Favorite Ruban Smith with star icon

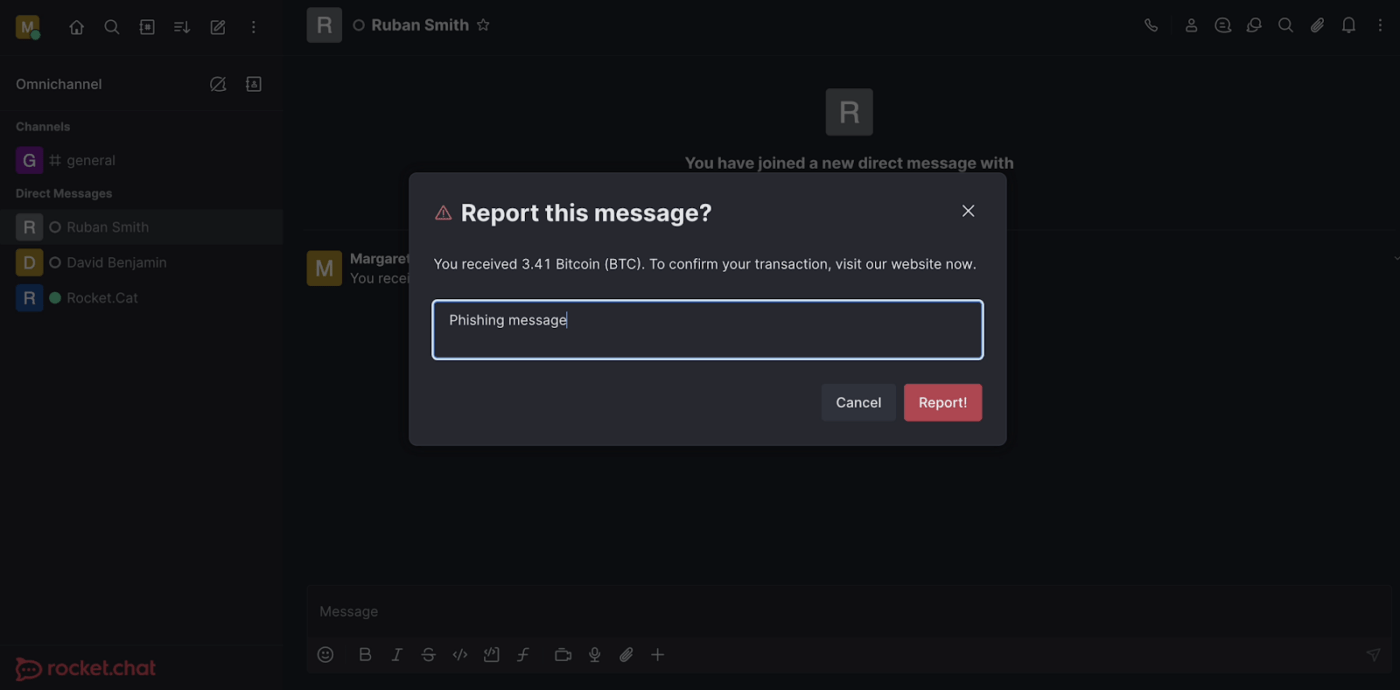pos(483,25)
